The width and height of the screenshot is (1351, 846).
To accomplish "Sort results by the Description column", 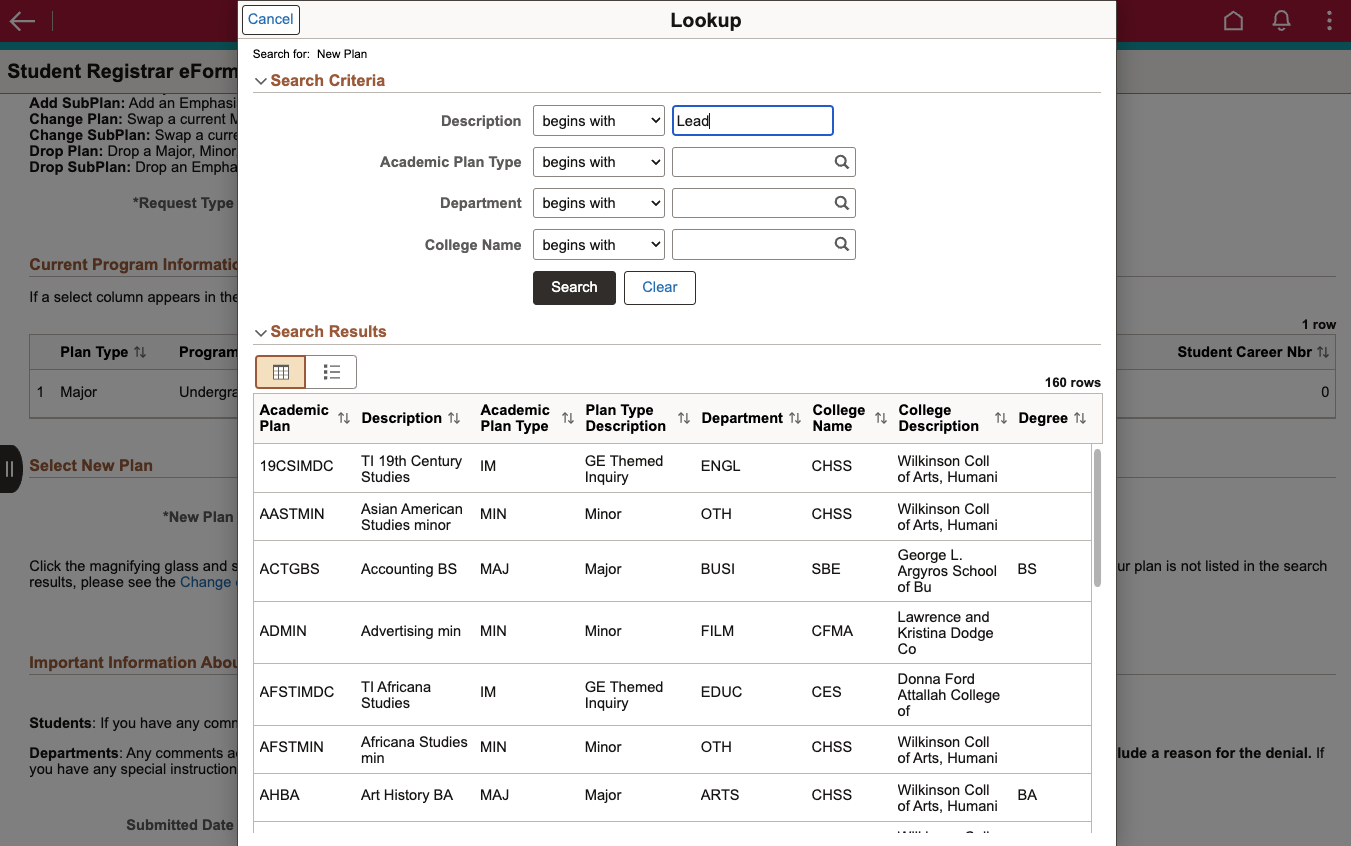I will 454,418.
